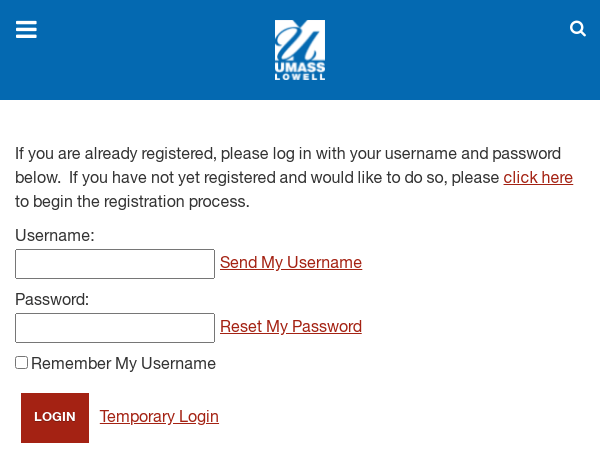Screen dimensions: 600x450
Task: Expand site navigation with three-line icon
Action: tap(26, 29)
